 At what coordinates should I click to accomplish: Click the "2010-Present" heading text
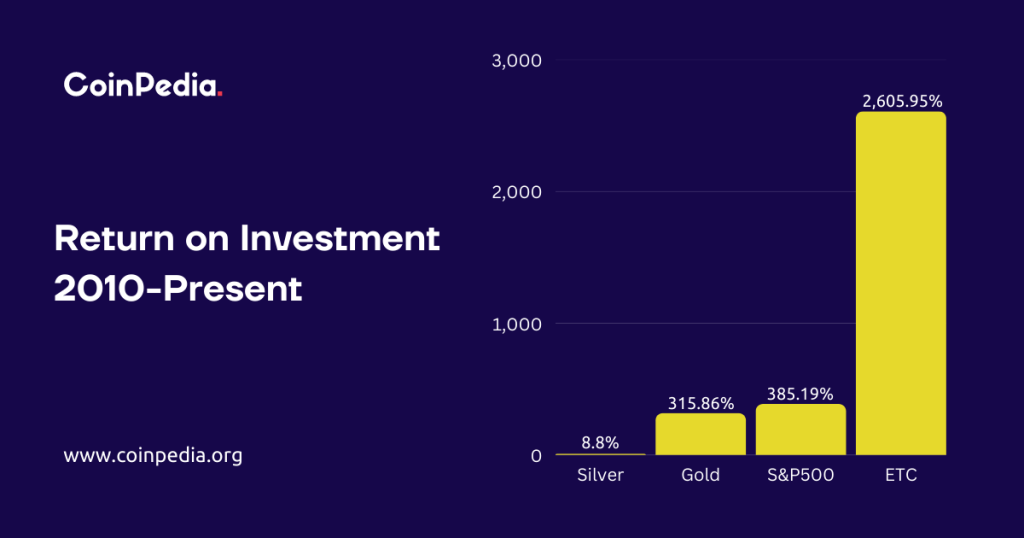pos(178,288)
